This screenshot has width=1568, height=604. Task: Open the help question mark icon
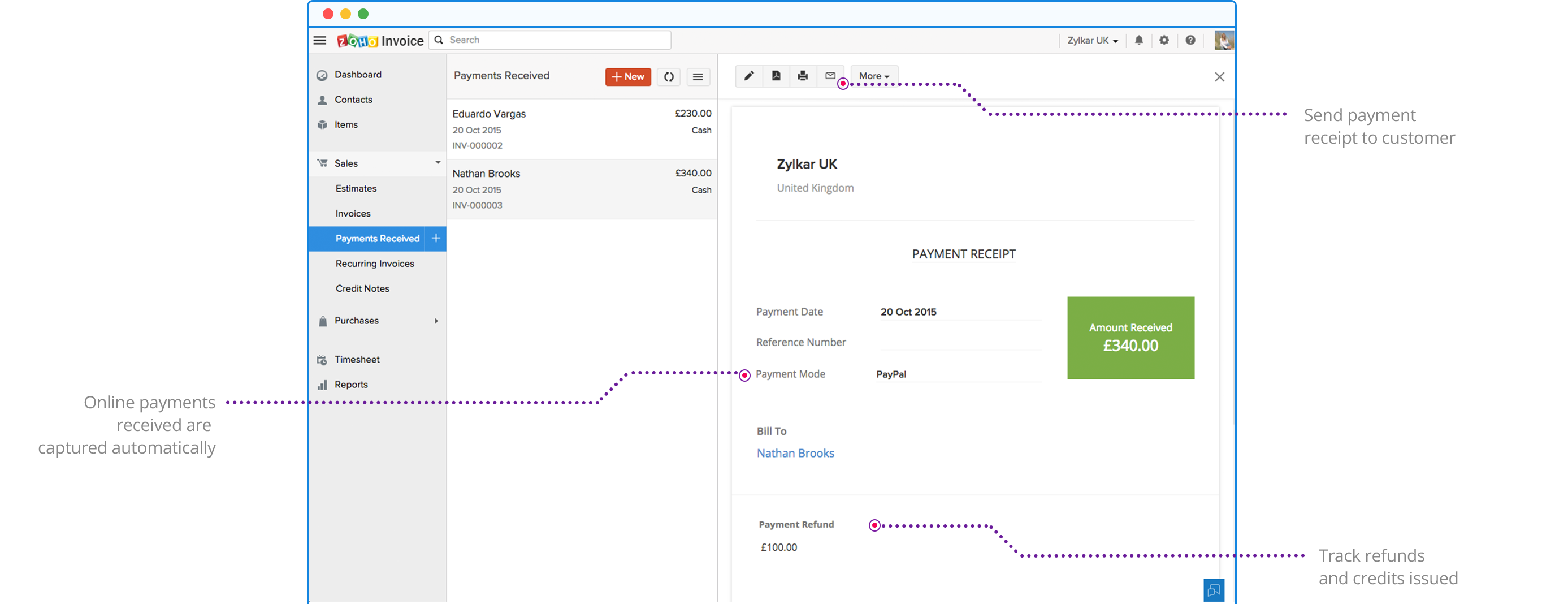coord(1190,40)
